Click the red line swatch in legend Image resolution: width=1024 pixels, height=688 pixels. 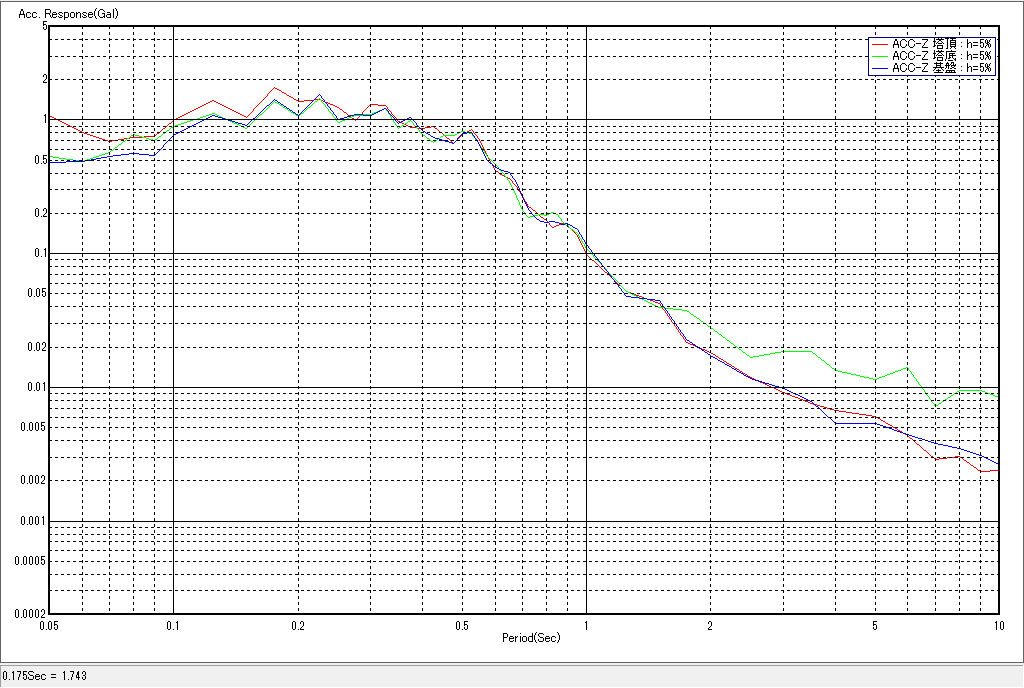click(x=879, y=44)
